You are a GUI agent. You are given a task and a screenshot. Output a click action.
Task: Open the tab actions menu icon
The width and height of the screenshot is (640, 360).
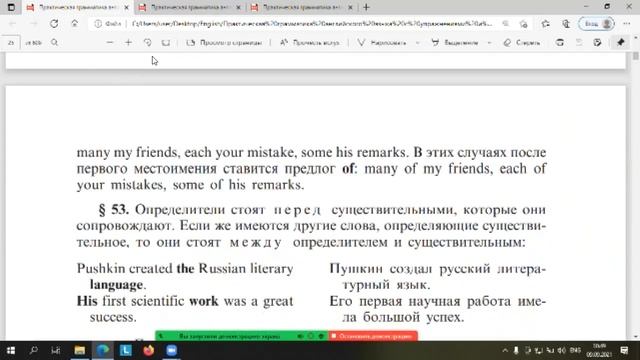(11, 7)
